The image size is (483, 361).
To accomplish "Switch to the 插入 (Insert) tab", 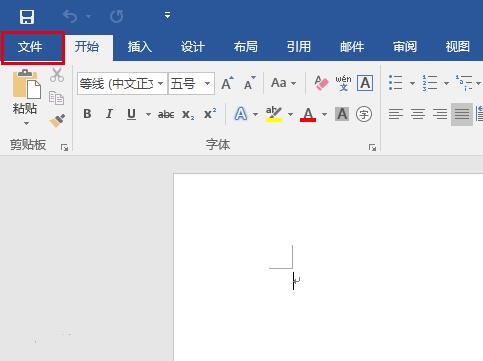I will (x=140, y=47).
